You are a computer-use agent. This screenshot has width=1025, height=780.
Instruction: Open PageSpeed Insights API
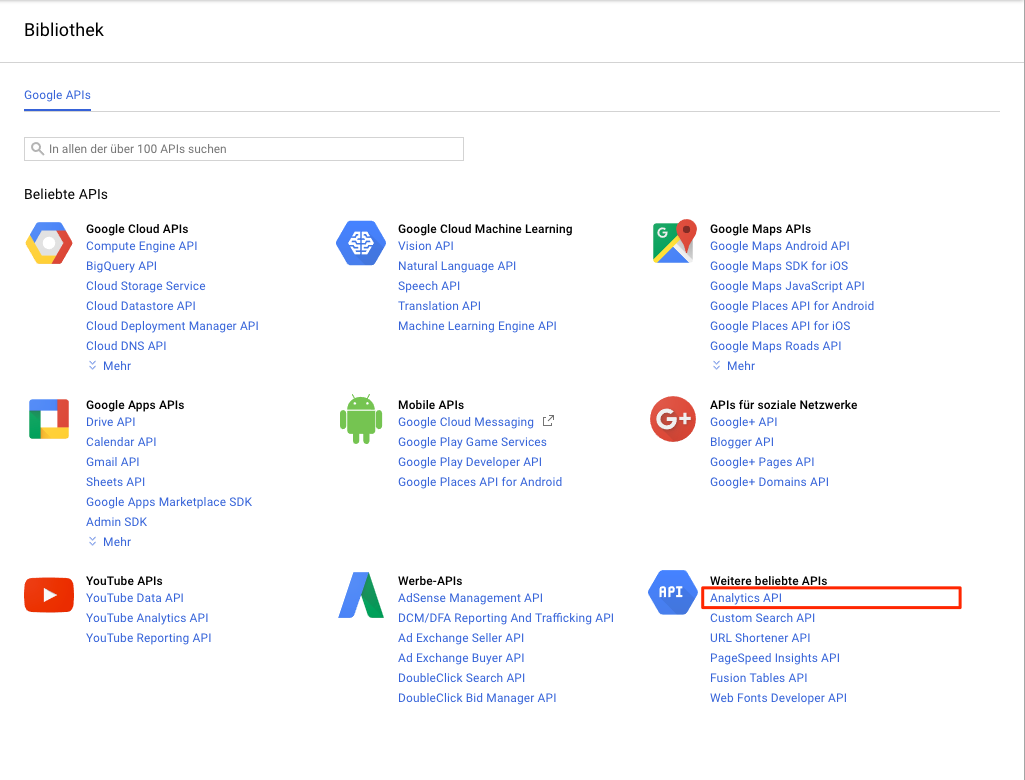pyautogui.click(x=775, y=658)
